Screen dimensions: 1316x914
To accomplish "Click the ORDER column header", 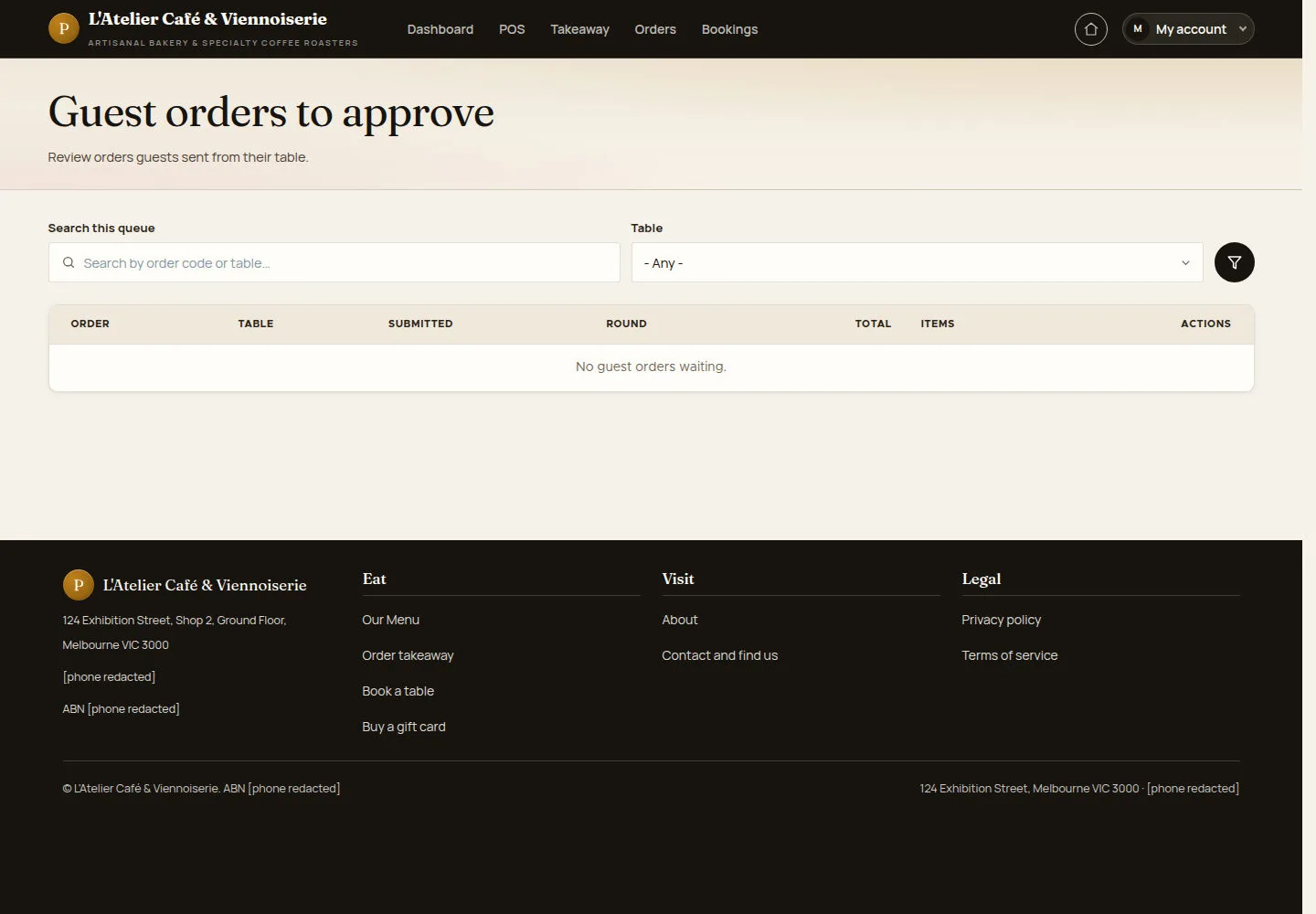I will (90, 324).
